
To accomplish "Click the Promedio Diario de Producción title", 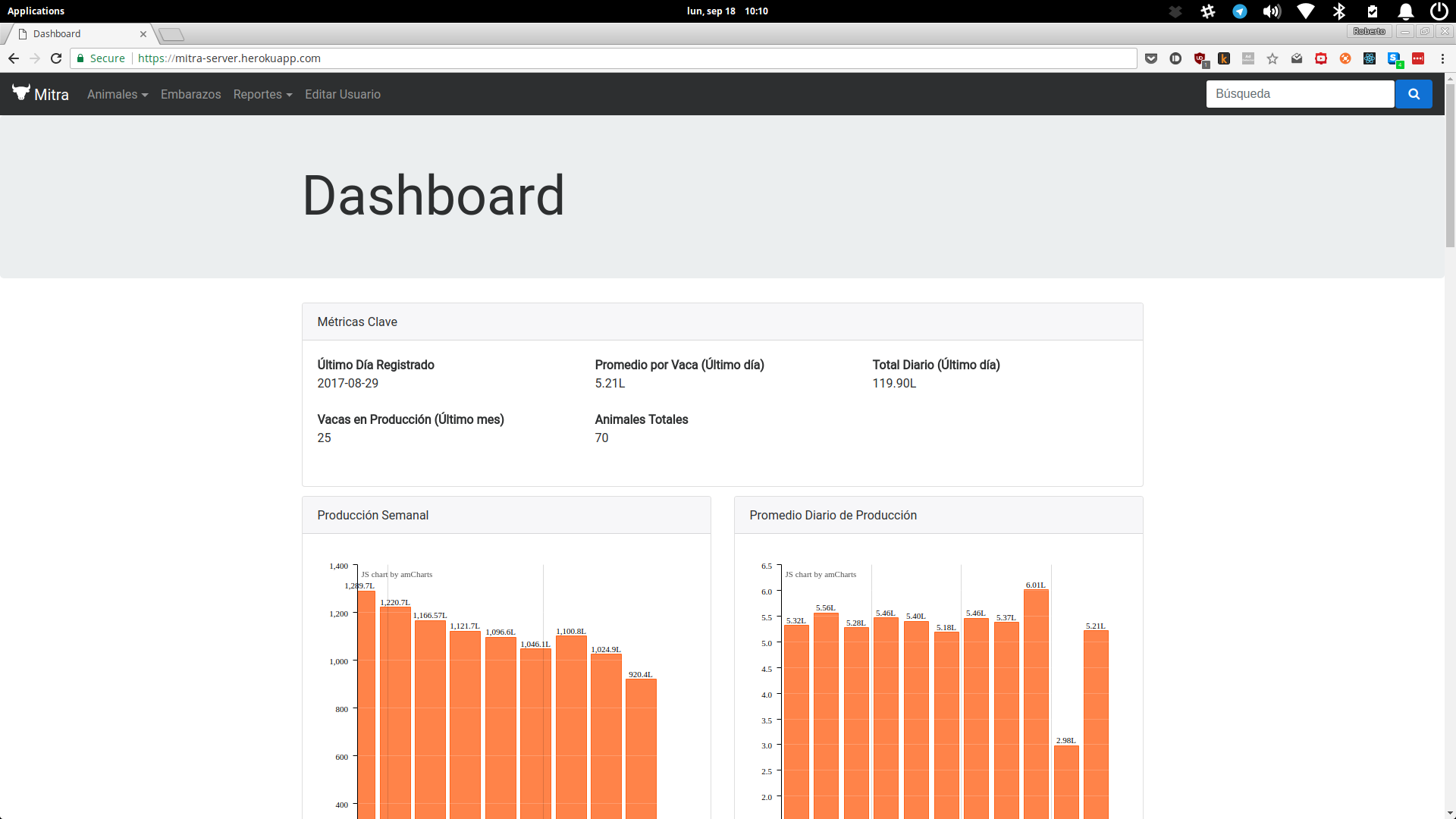I will click(833, 515).
